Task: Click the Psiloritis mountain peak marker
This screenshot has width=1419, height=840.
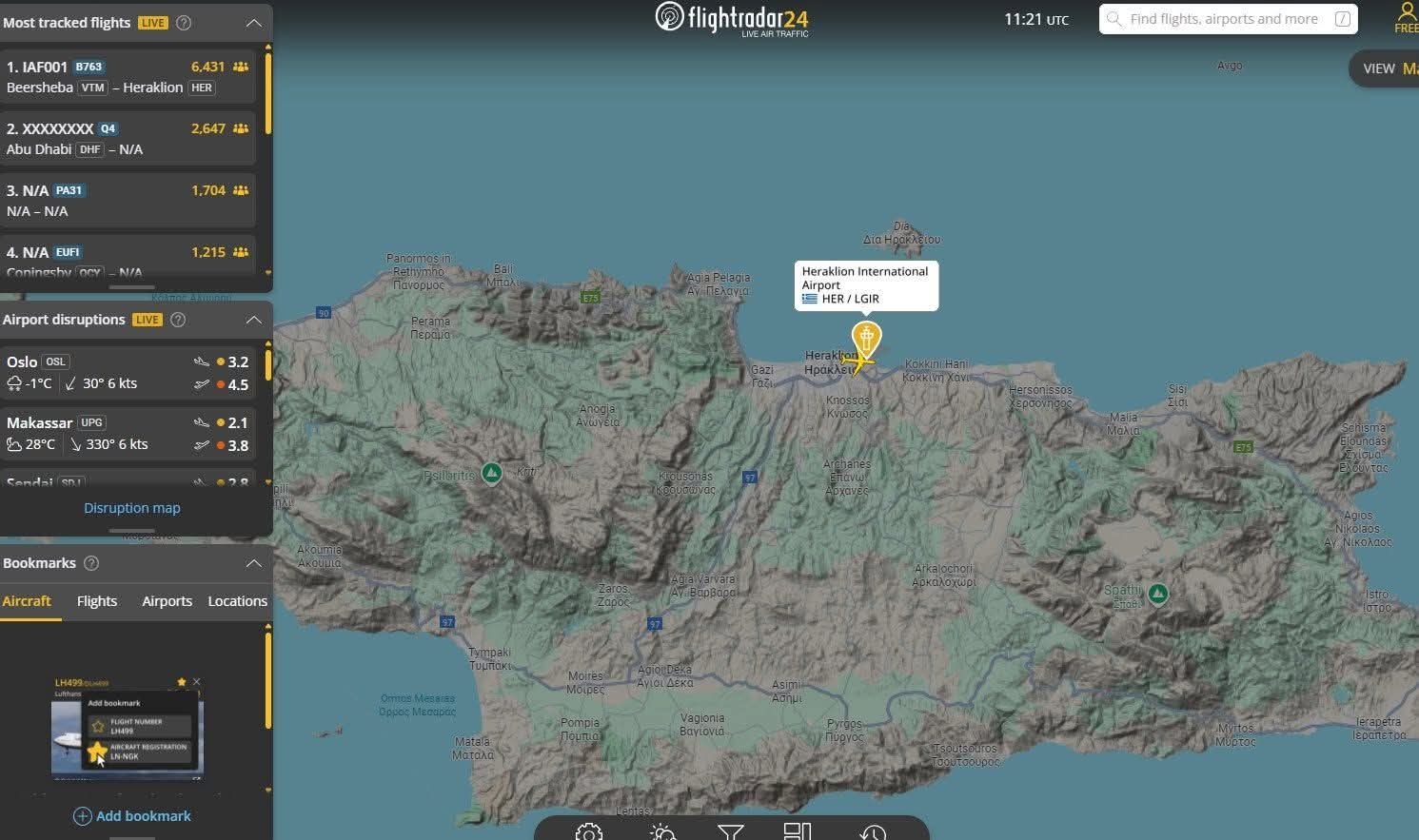Action: [491, 473]
